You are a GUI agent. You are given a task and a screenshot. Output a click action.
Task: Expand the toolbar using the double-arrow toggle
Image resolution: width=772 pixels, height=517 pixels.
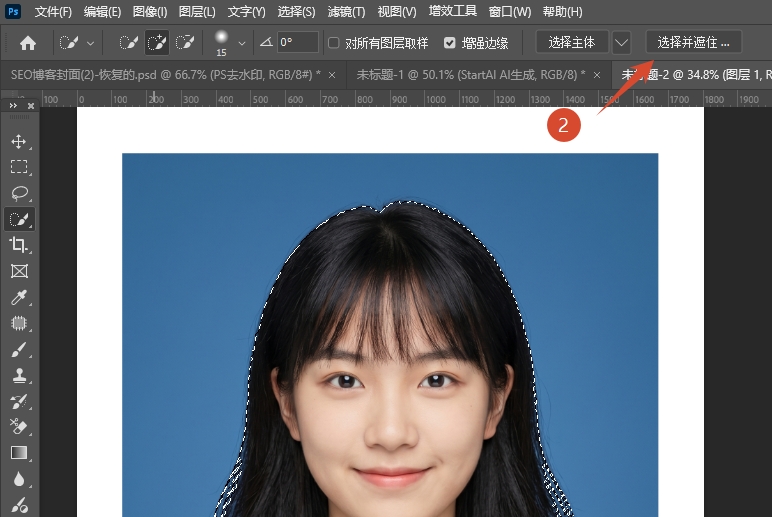[14, 105]
